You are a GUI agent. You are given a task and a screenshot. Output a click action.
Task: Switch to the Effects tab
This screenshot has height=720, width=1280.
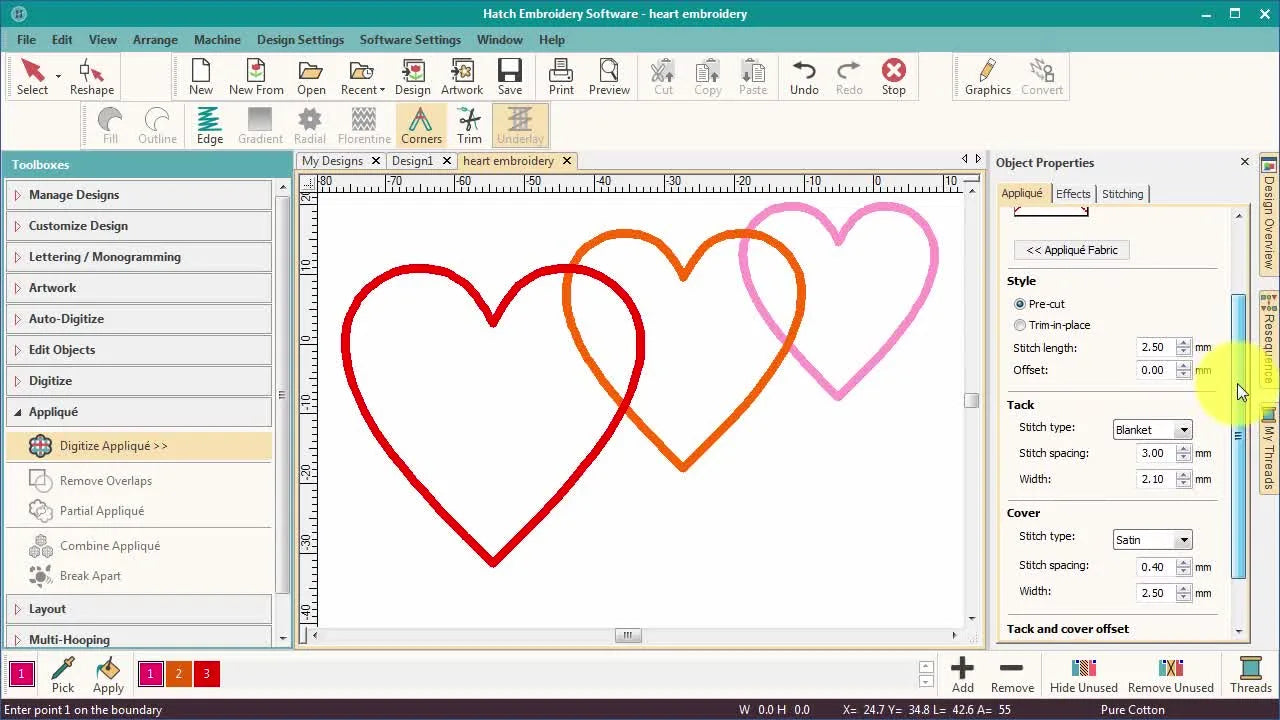click(1073, 194)
